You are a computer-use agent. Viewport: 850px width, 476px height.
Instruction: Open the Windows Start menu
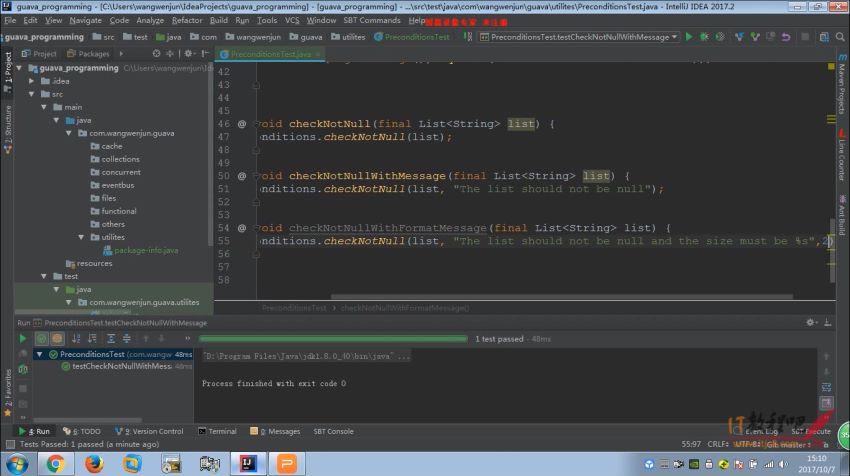pyautogui.click(x=17, y=465)
